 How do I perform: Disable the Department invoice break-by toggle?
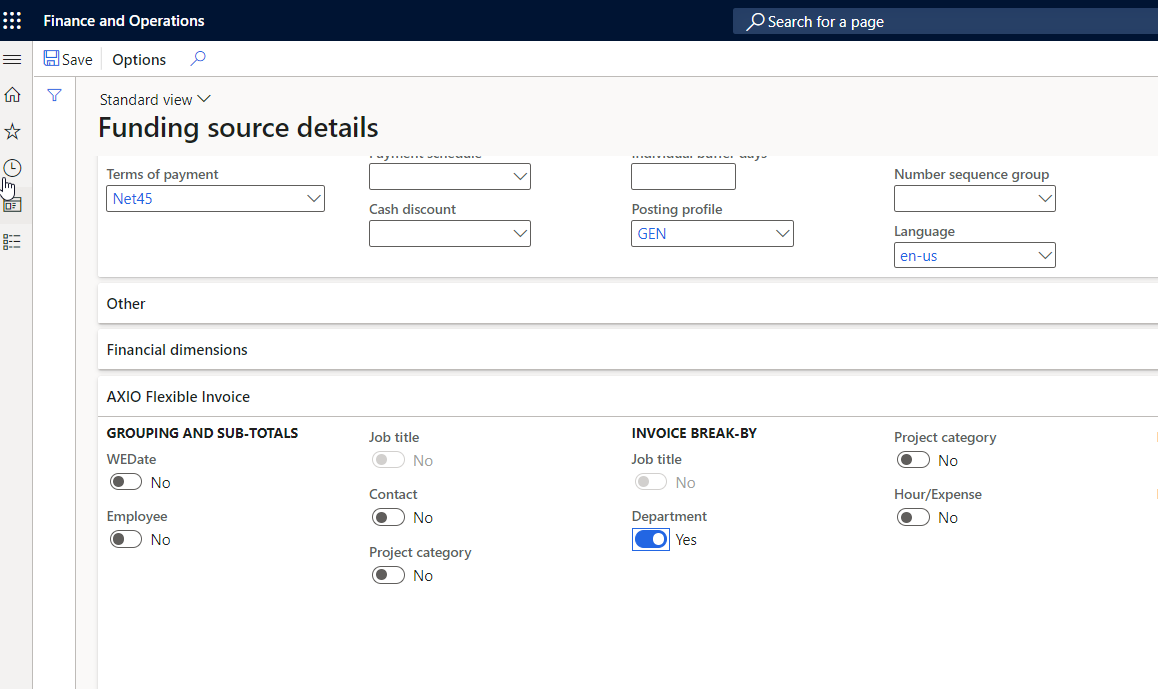tap(650, 539)
